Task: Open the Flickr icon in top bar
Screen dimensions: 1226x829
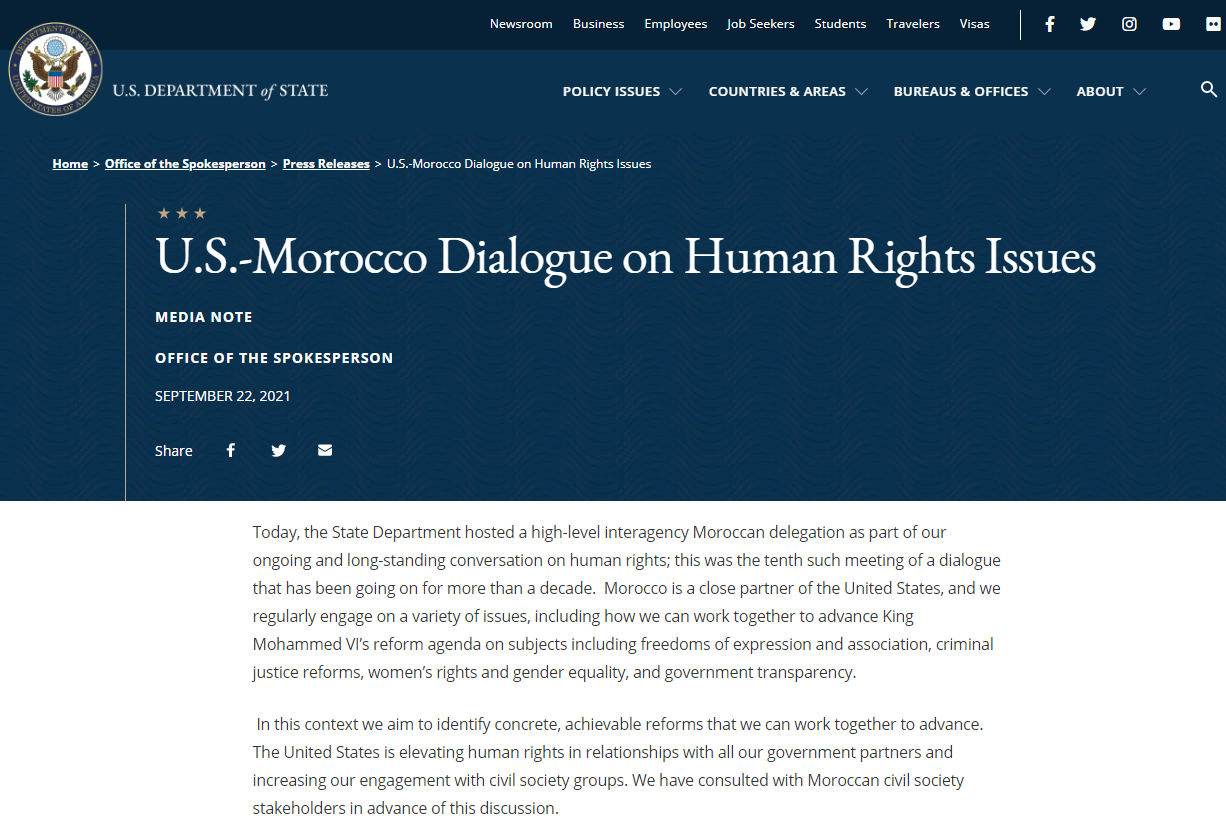Action: pos(1212,24)
